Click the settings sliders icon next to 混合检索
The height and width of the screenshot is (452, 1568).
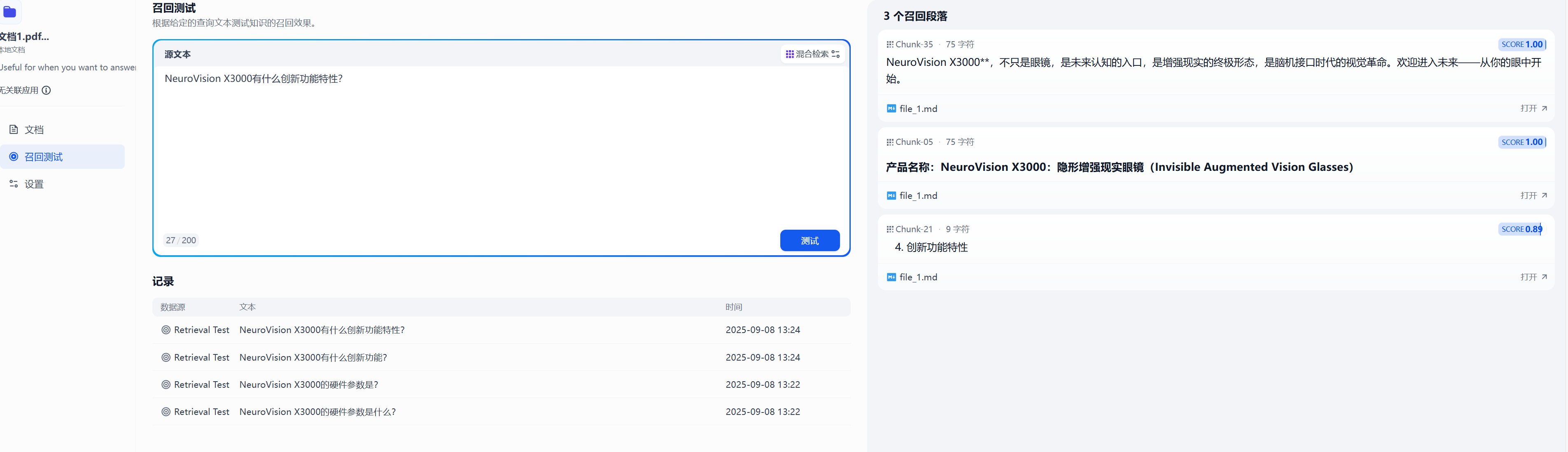(836, 54)
